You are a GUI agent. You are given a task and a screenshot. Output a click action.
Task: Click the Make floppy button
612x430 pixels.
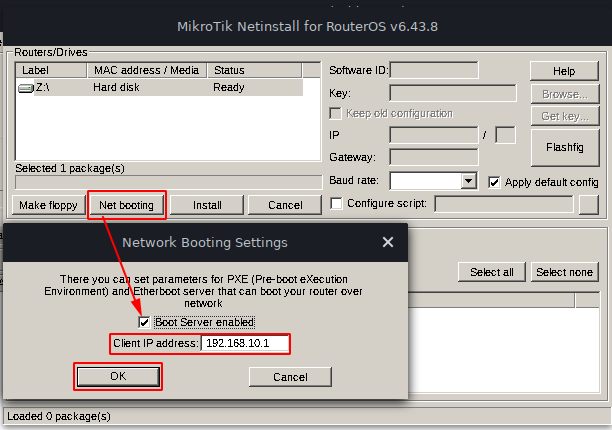pyautogui.click(x=48, y=205)
